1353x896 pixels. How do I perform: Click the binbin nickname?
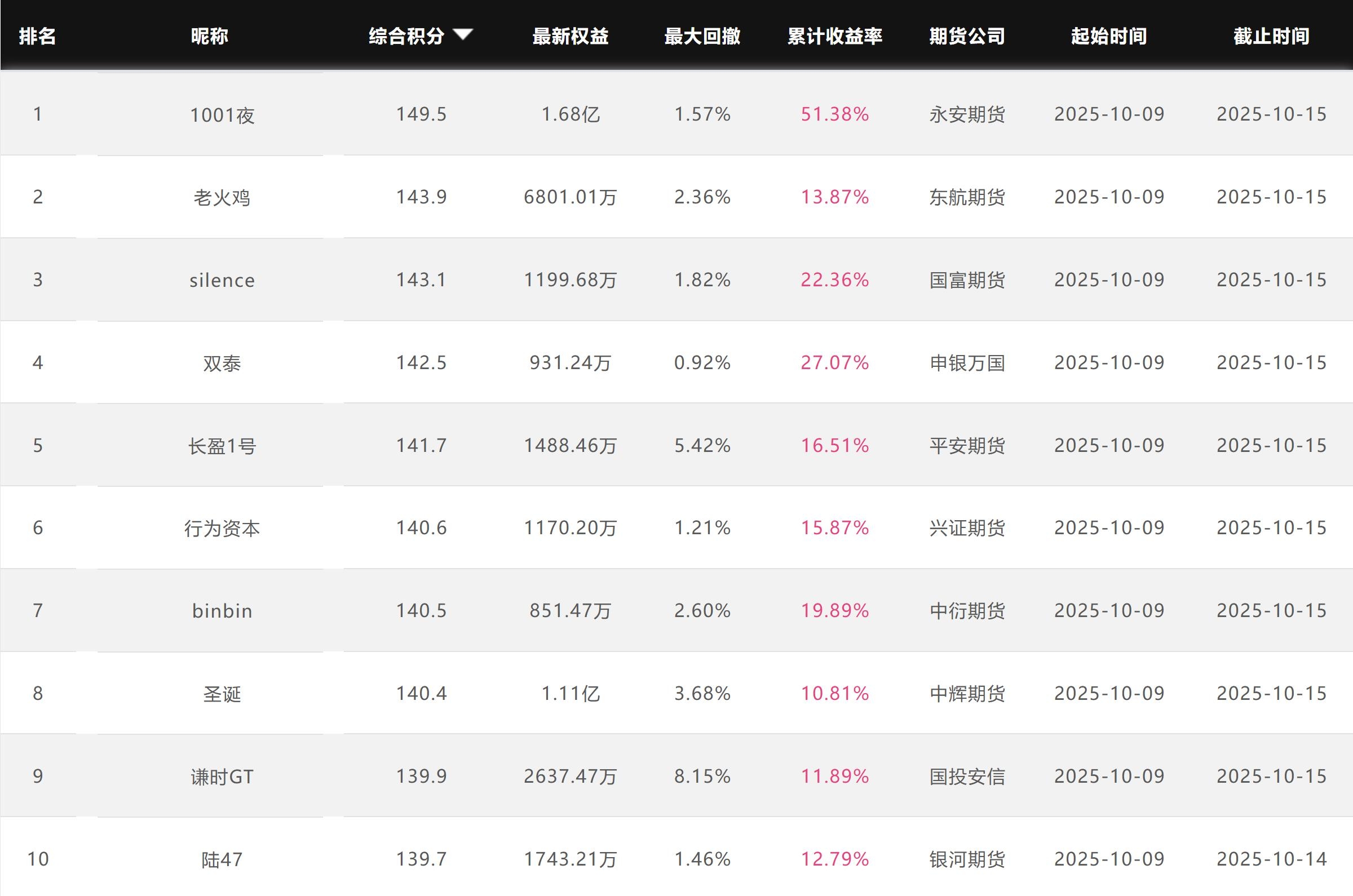tap(222, 611)
